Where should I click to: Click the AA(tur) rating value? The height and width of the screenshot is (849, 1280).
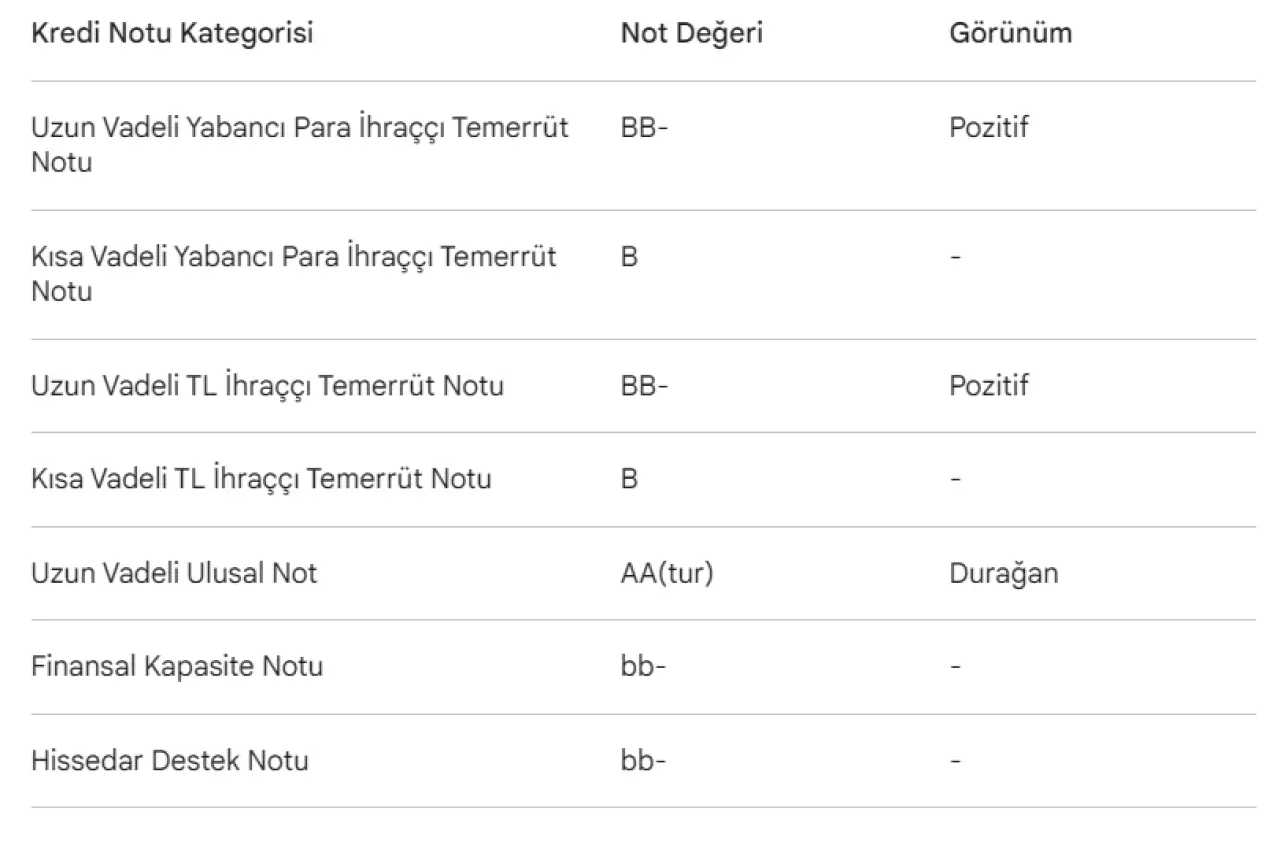coord(666,573)
